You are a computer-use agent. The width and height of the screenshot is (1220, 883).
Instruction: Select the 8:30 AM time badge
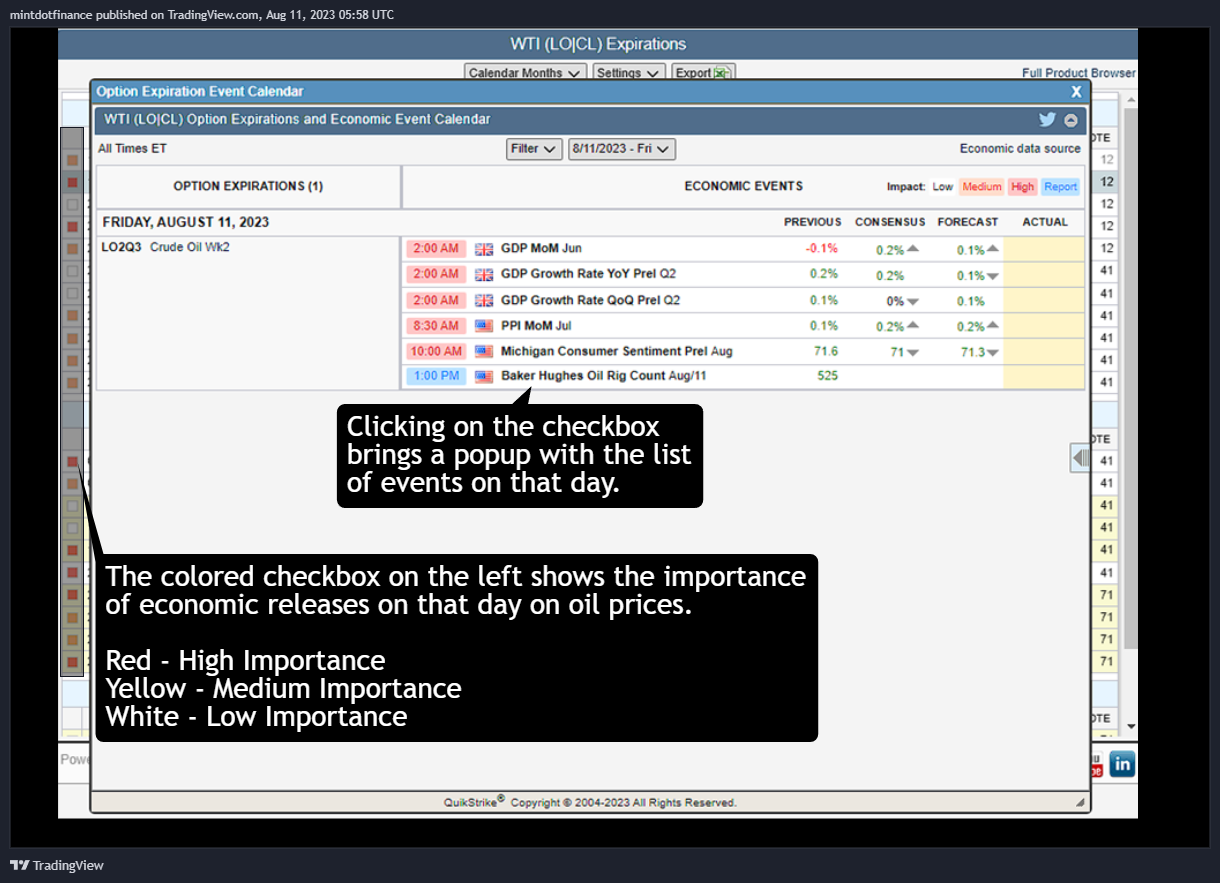(436, 326)
